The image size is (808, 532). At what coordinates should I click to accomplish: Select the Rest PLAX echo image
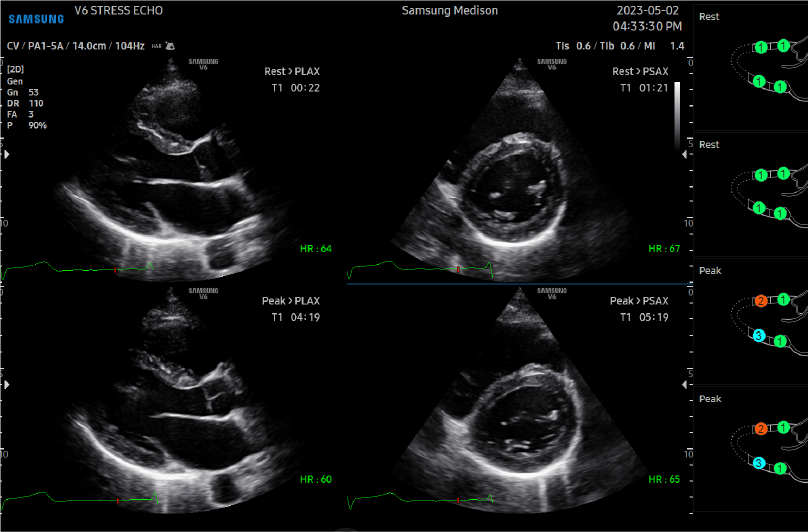[173, 170]
